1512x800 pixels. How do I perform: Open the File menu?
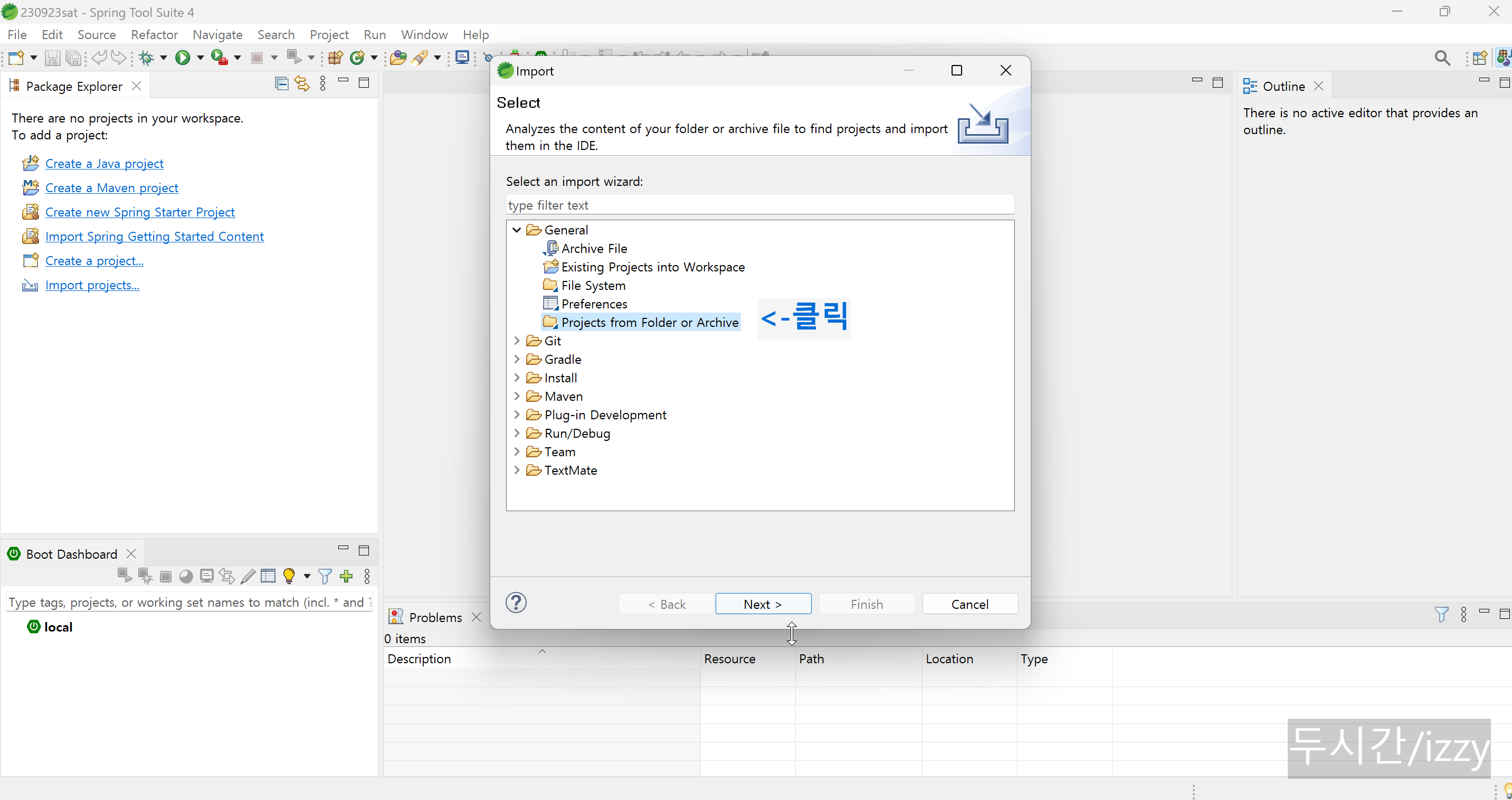coord(17,35)
